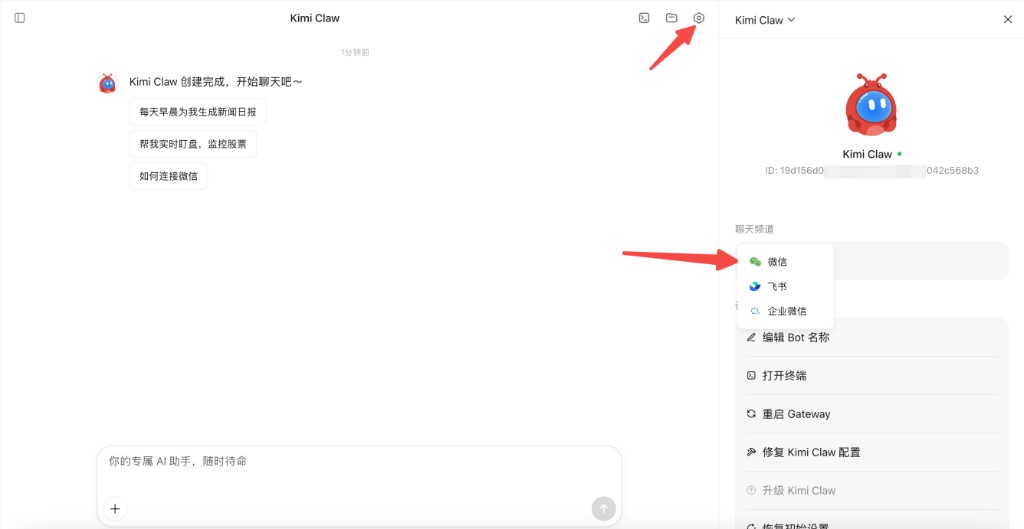Click the WeCom chat bubble icon

click(755, 312)
